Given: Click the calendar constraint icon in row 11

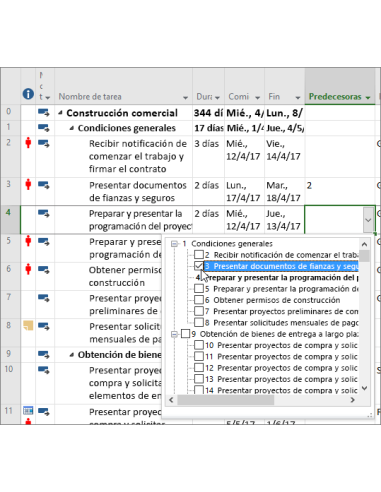Looking at the screenshot, I should [28, 410].
